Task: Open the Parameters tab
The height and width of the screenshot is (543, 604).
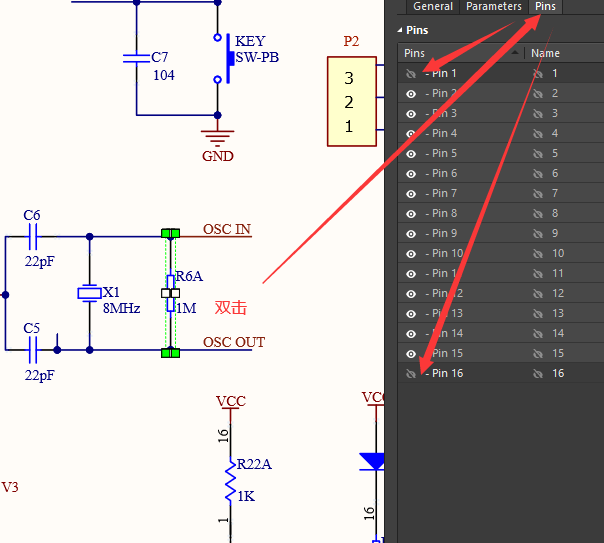Action: click(493, 7)
